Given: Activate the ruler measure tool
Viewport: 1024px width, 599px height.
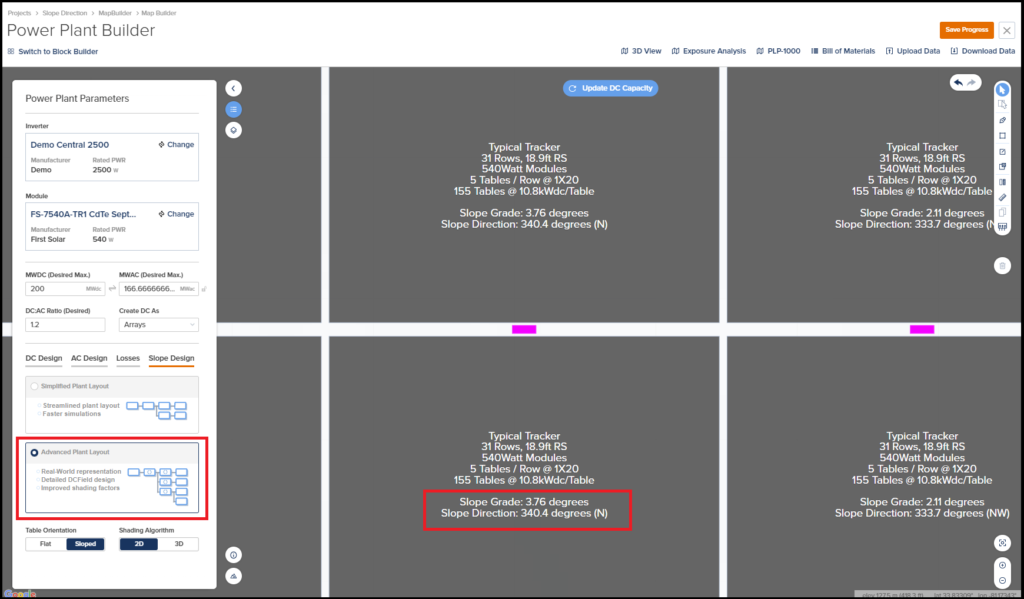Looking at the screenshot, I should (x=1002, y=197).
